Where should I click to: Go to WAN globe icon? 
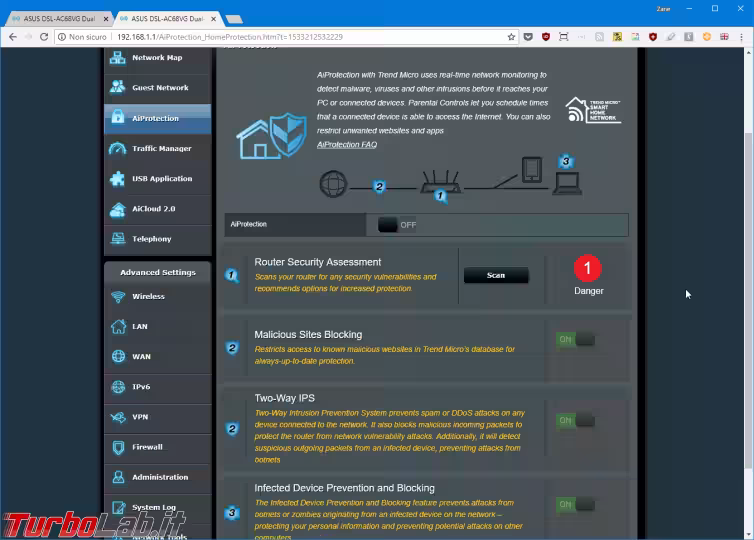click(118, 357)
